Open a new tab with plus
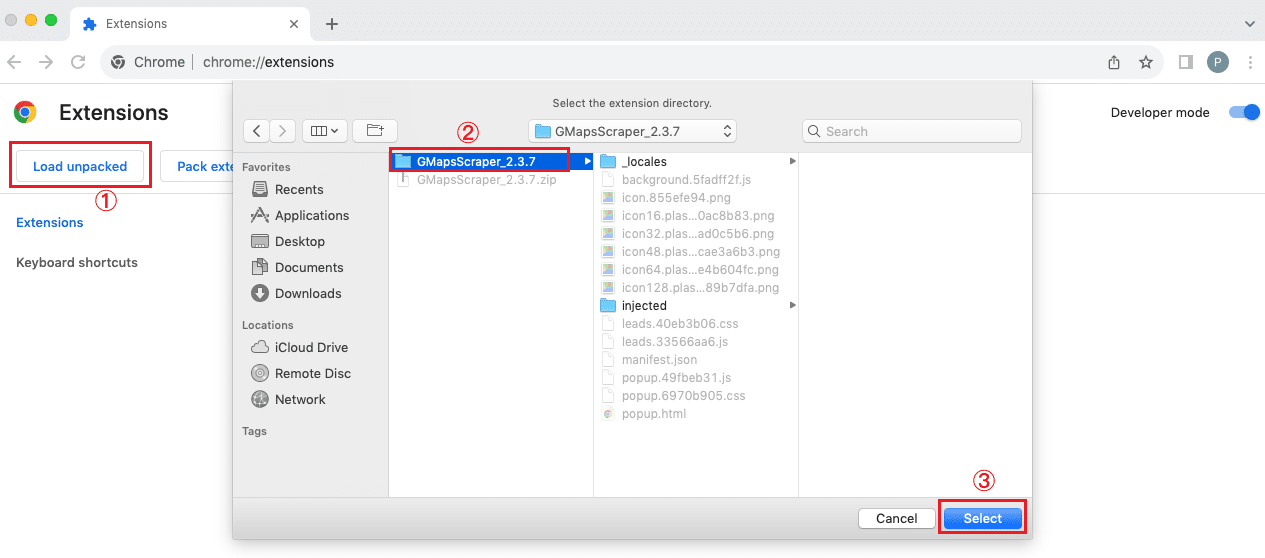1265x558 pixels. click(x=332, y=24)
